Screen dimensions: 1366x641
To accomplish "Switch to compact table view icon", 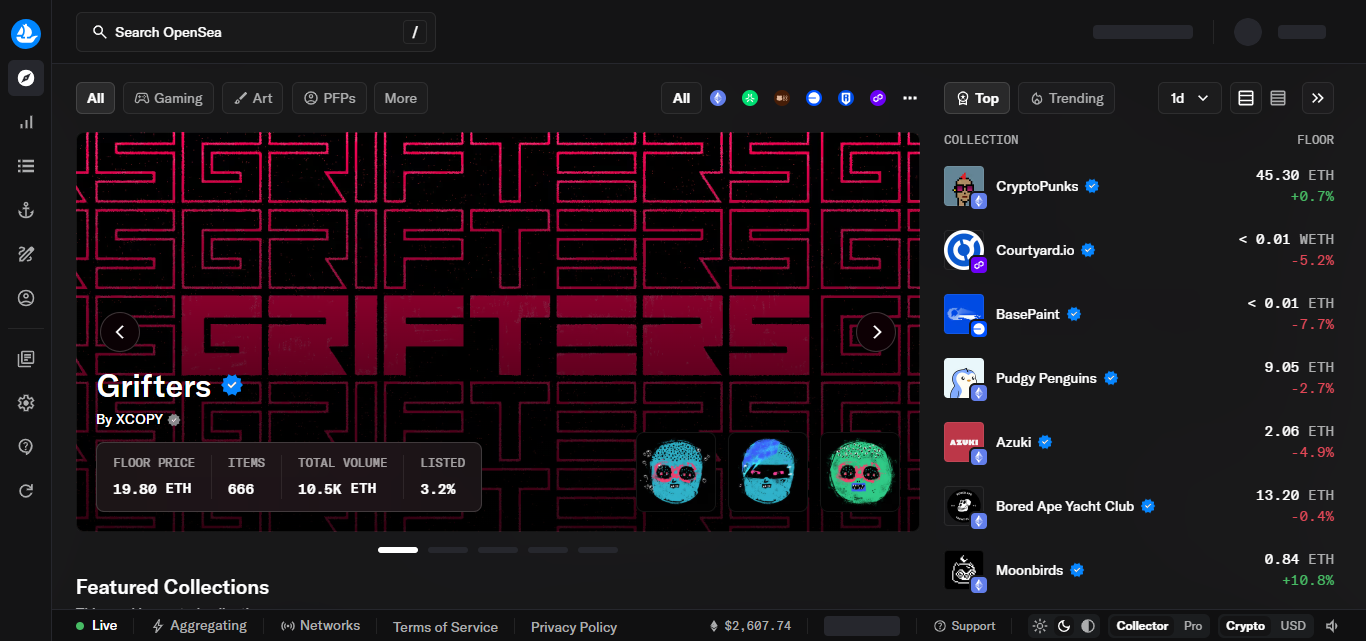I will pyautogui.click(x=1278, y=98).
